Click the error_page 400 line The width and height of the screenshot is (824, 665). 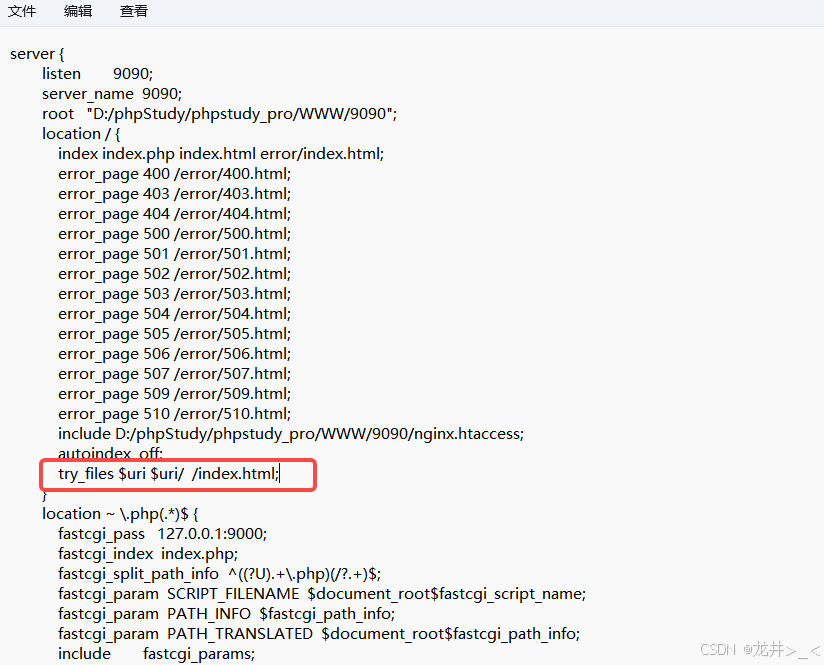pyautogui.click(x=174, y=173)
